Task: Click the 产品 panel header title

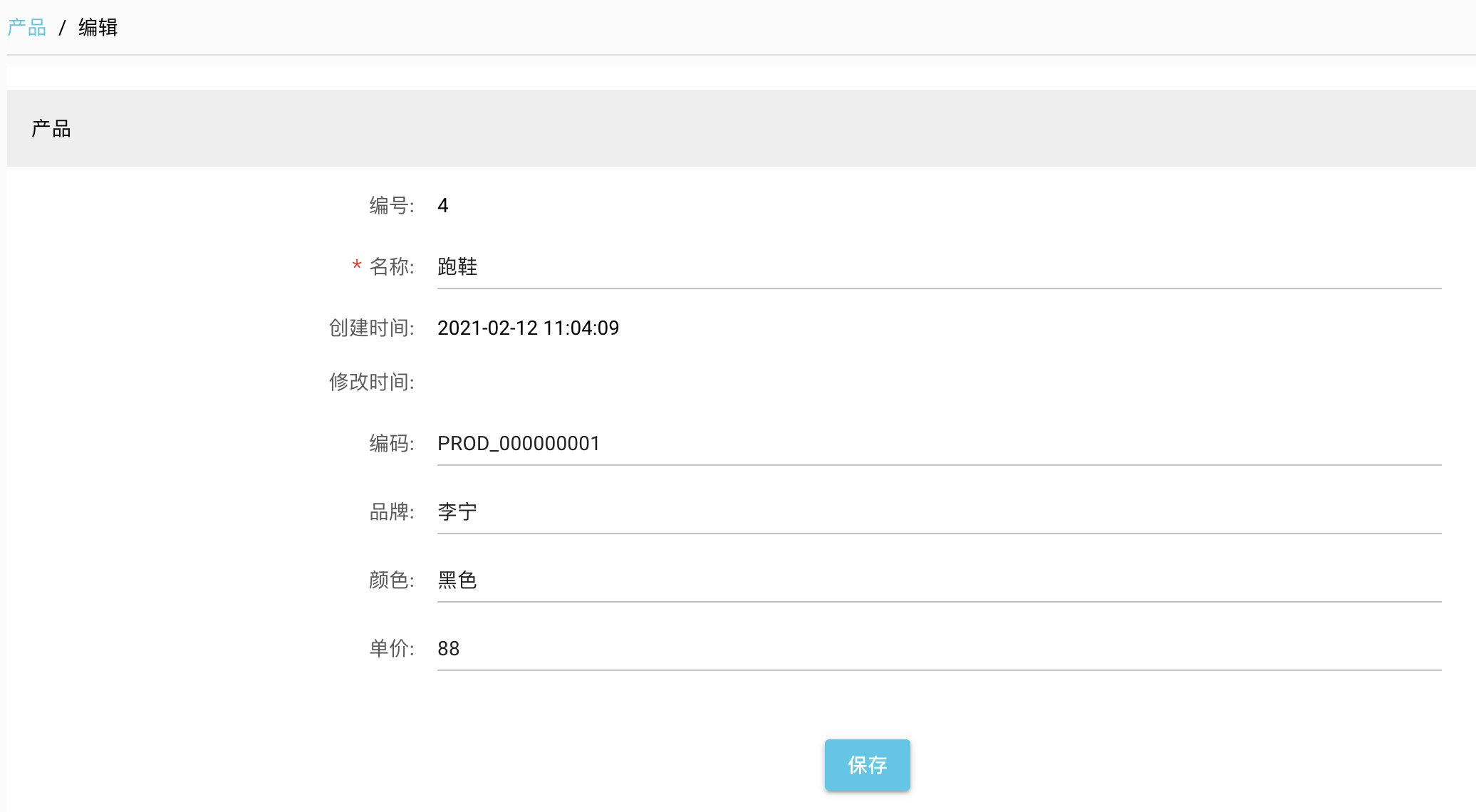Action: pyautogui.click(x=51, y=129)
